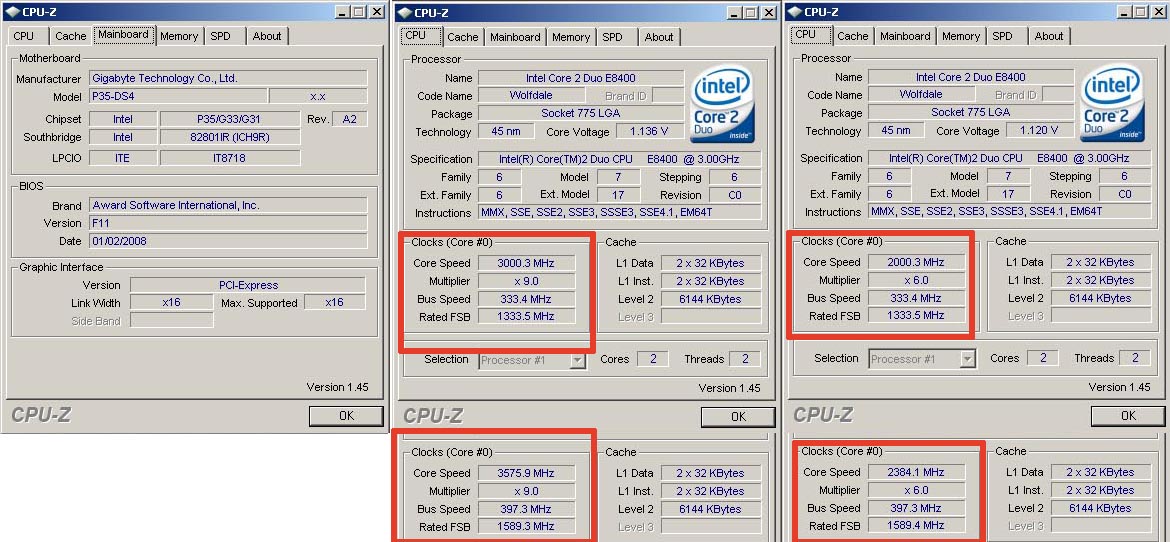Click chipset revision value 'A2'

350,119
